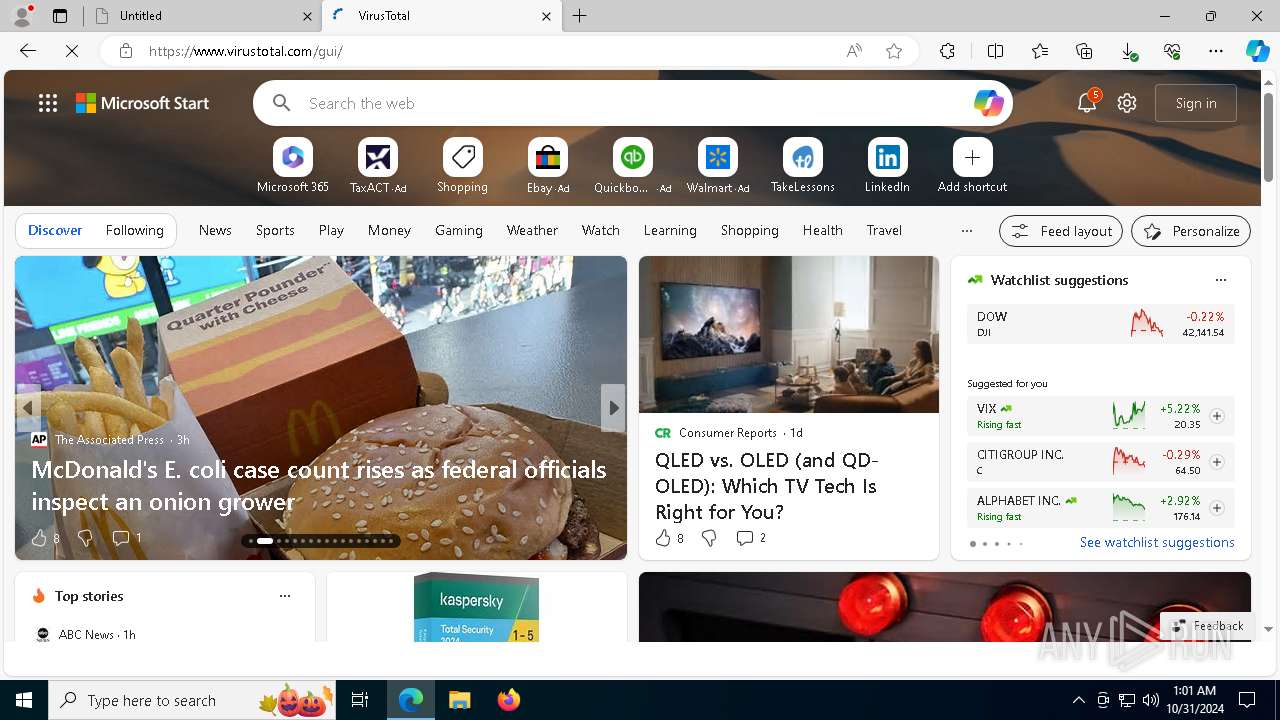This screenshot has width=1280, height=720.
Task: Focus the Search the web field
Action: (632, 103)
